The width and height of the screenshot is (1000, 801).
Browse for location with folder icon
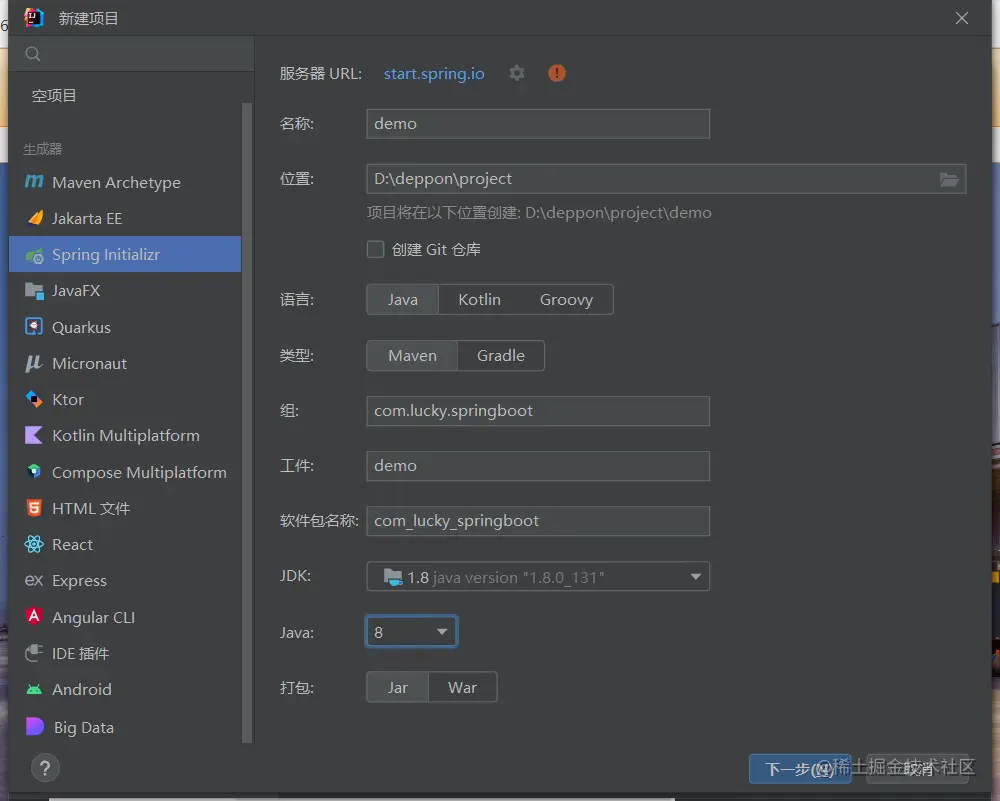(949, 179)
